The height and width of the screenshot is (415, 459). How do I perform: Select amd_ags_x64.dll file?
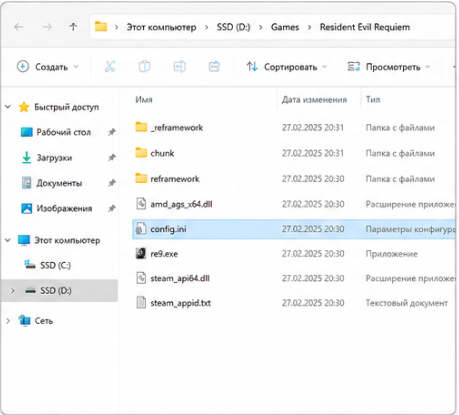181,204
